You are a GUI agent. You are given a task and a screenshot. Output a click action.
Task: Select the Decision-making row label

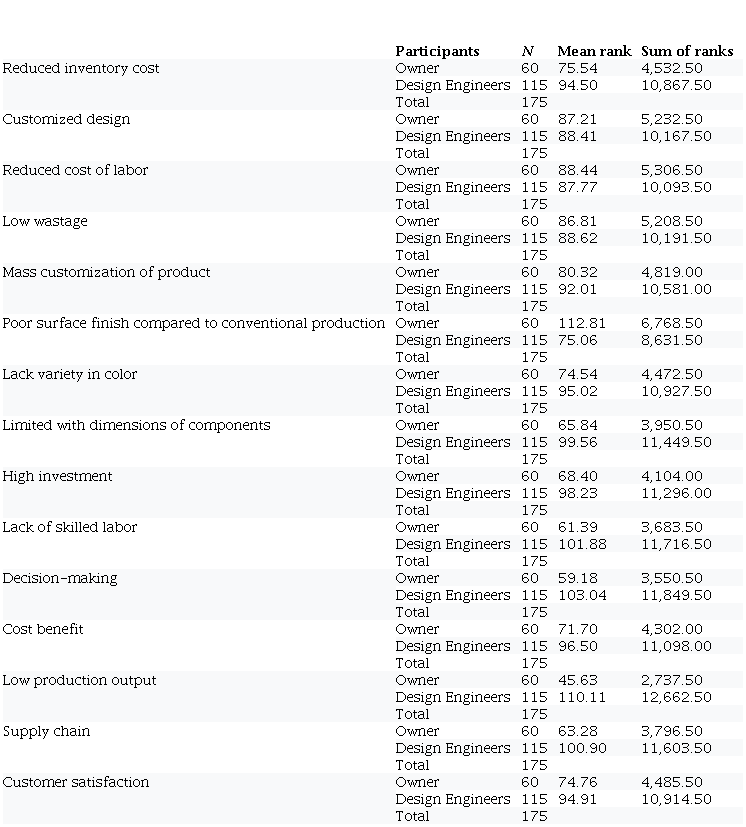(x=60, y=578)
